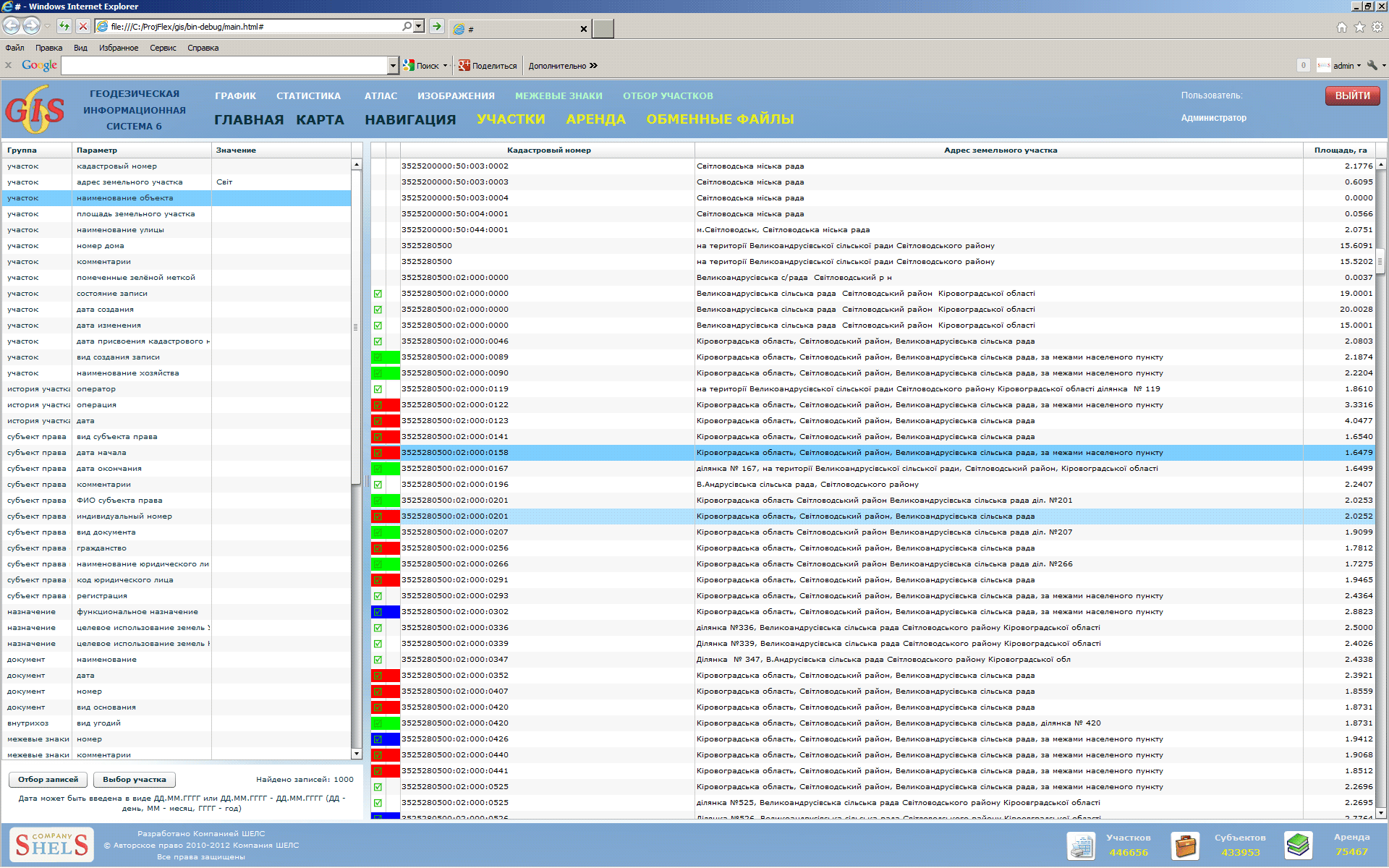Click the blue marker on parcel 0302
The height and width of the screenshot is (868, 1389).
tap(391, 612)
